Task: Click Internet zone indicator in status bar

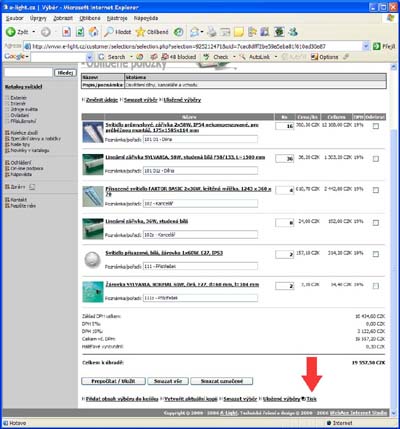Action: click(x=339, y=423)
